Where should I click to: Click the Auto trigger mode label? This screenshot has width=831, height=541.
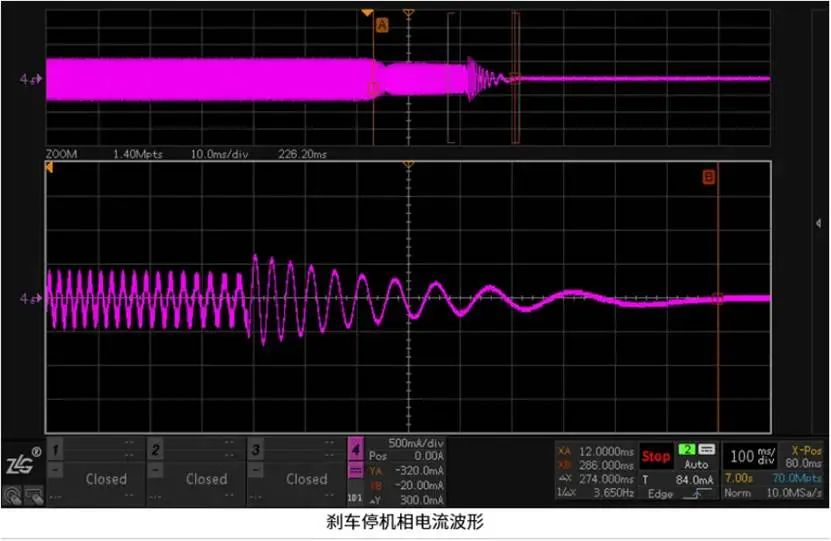696,465
